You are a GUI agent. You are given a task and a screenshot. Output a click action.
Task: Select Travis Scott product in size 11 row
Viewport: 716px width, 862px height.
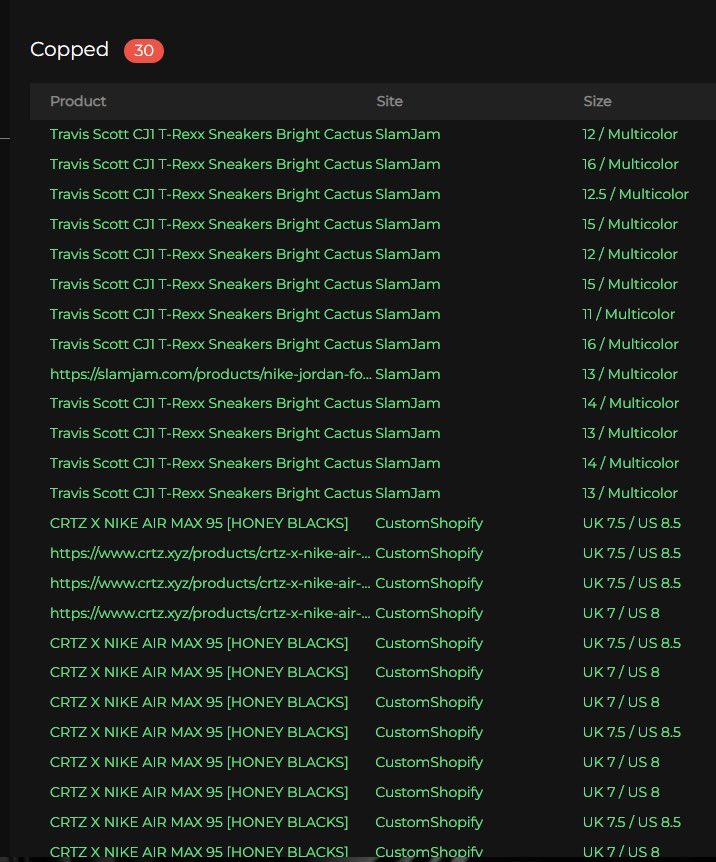(211, 314)
